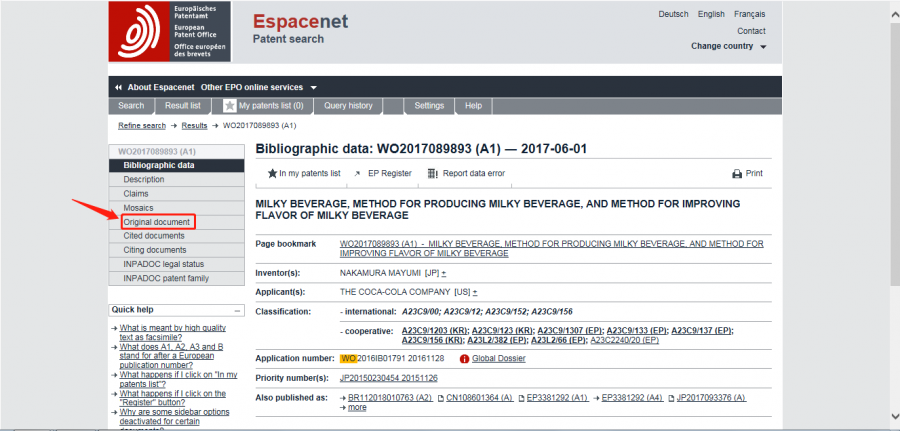Viewport: 900px width, 431px height.
Task: Switch language to Français
Action: point(750,14)
